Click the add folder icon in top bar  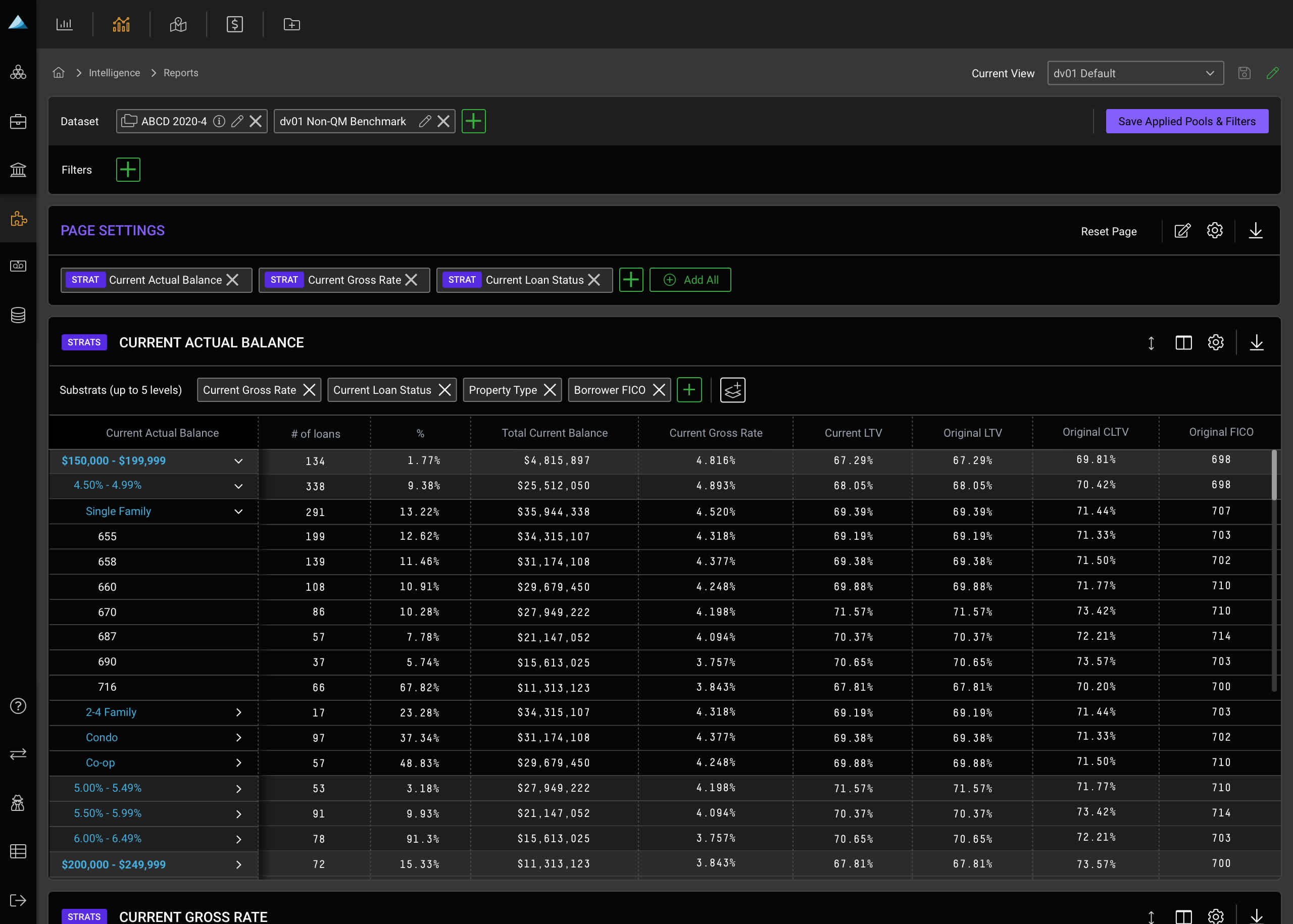[x=291, y=24]
